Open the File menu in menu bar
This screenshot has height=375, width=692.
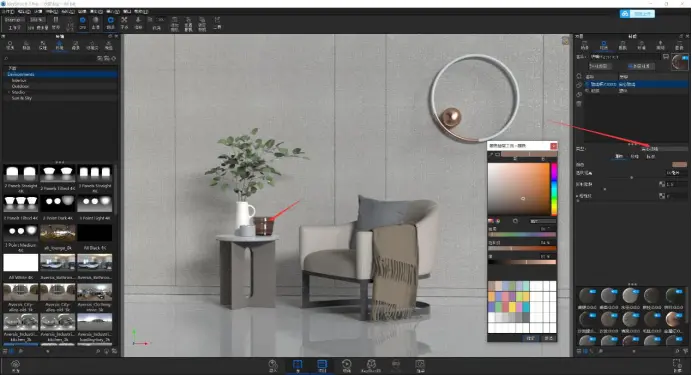coord(8,11)
